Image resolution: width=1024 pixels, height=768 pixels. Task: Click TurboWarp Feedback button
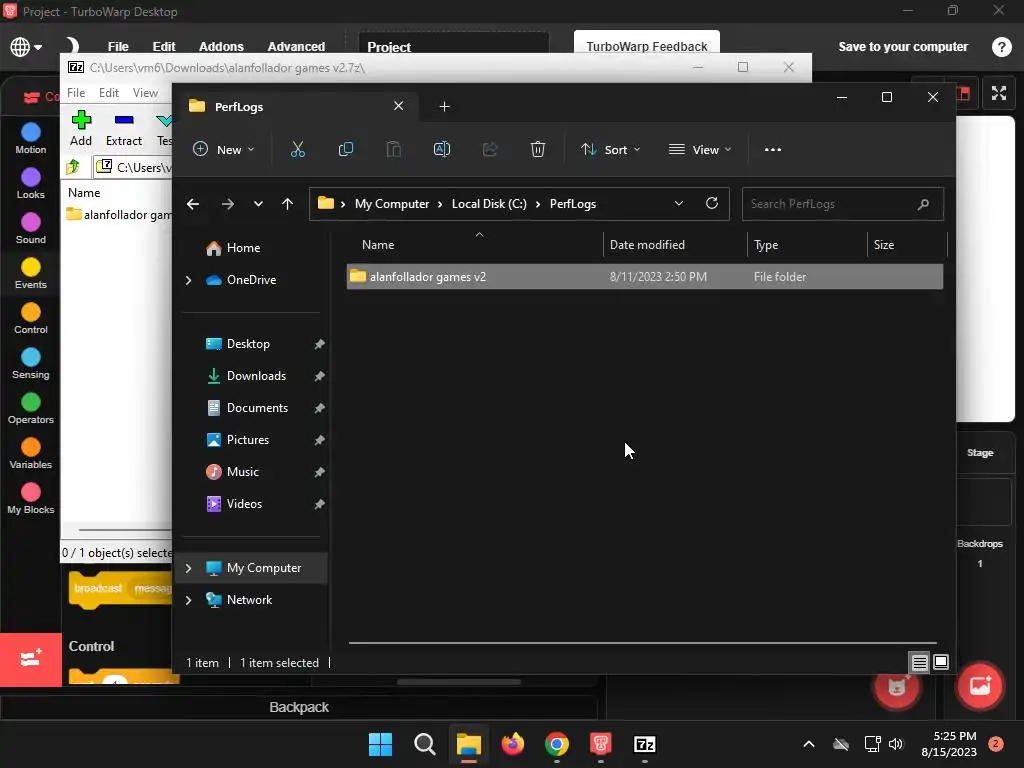[x=647, y=46]
